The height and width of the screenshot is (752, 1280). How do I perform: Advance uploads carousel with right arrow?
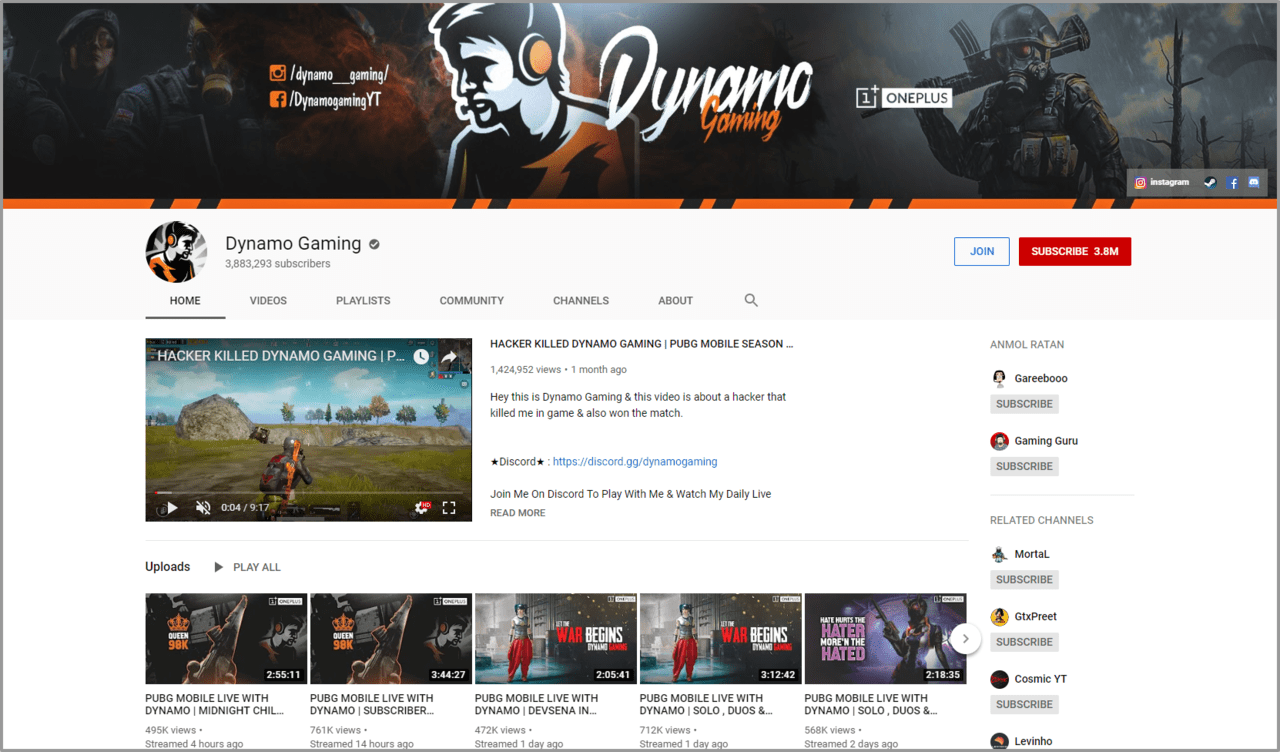pyautogui.click(x=965, y=639)
